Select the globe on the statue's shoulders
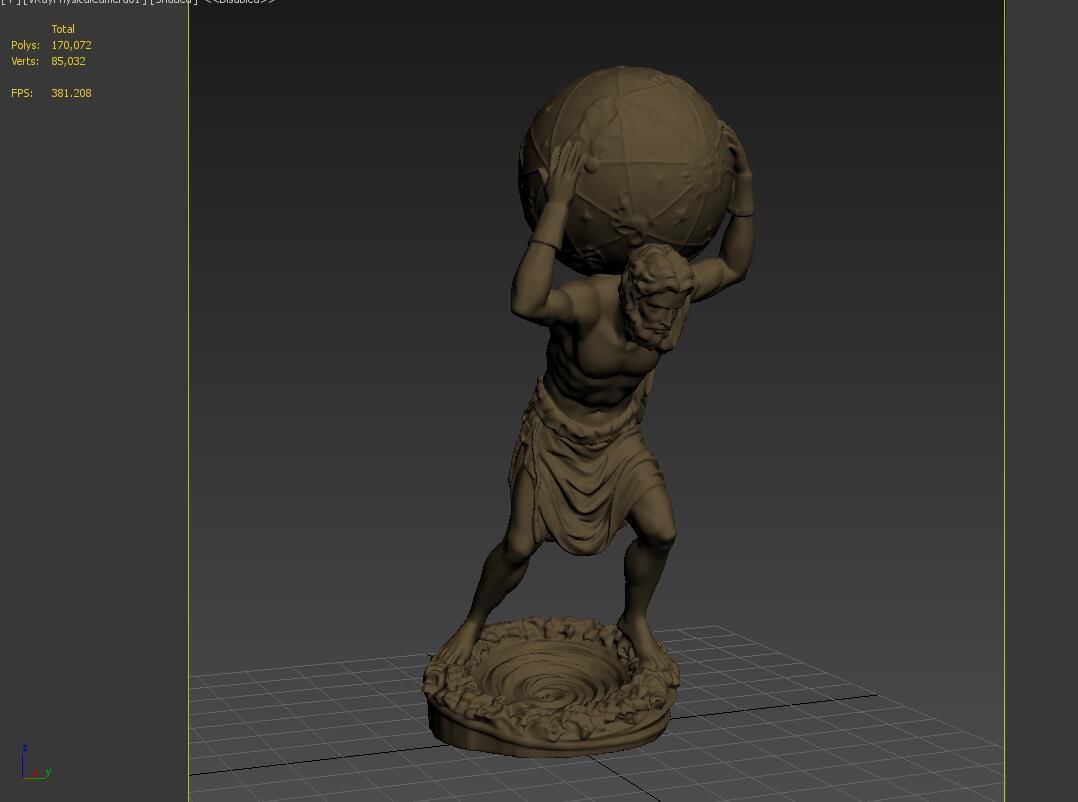The height and width of the screenshot is (802, 1078). click(x=626, y=168)
